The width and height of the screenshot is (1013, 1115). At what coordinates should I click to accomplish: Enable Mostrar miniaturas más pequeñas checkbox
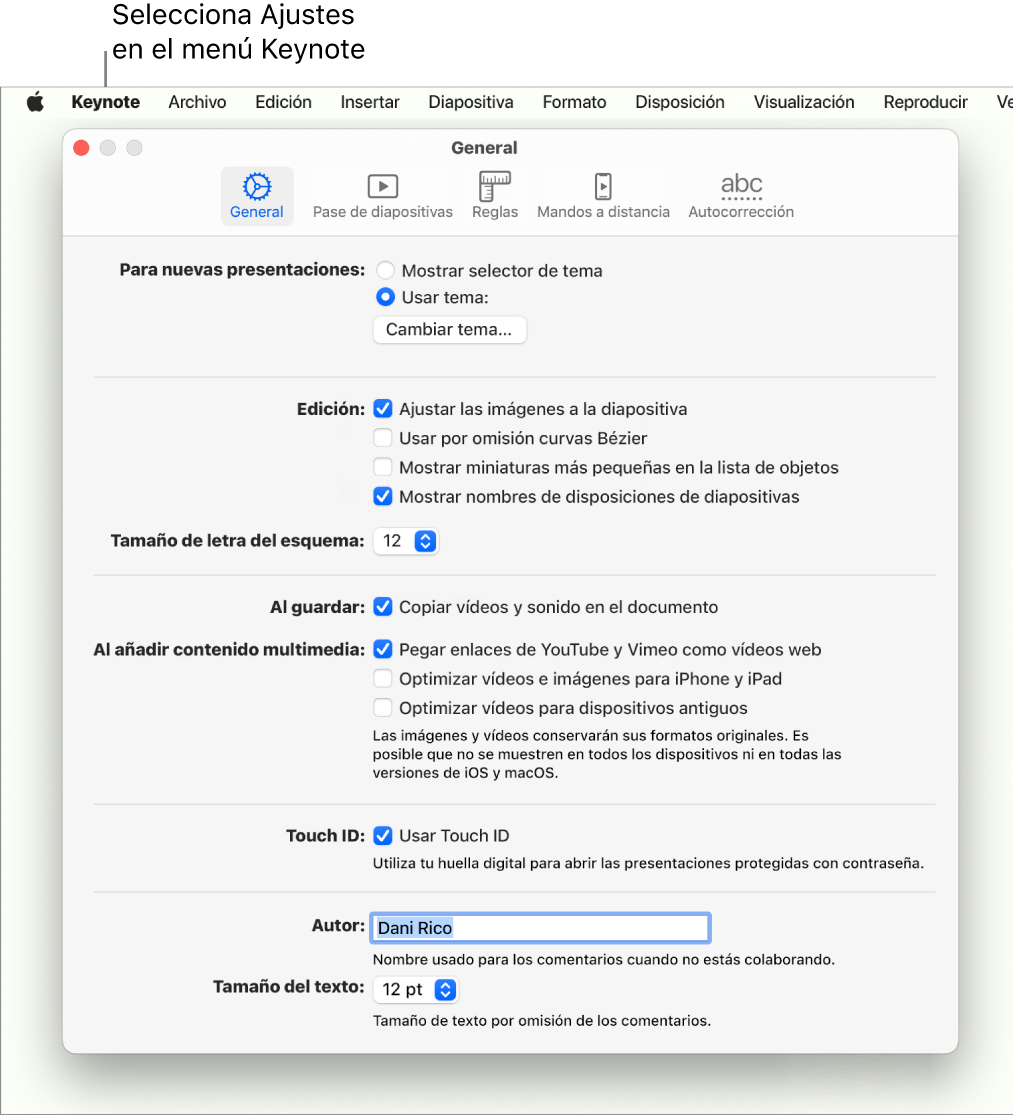pyautogui.click(x=382, y=467)
